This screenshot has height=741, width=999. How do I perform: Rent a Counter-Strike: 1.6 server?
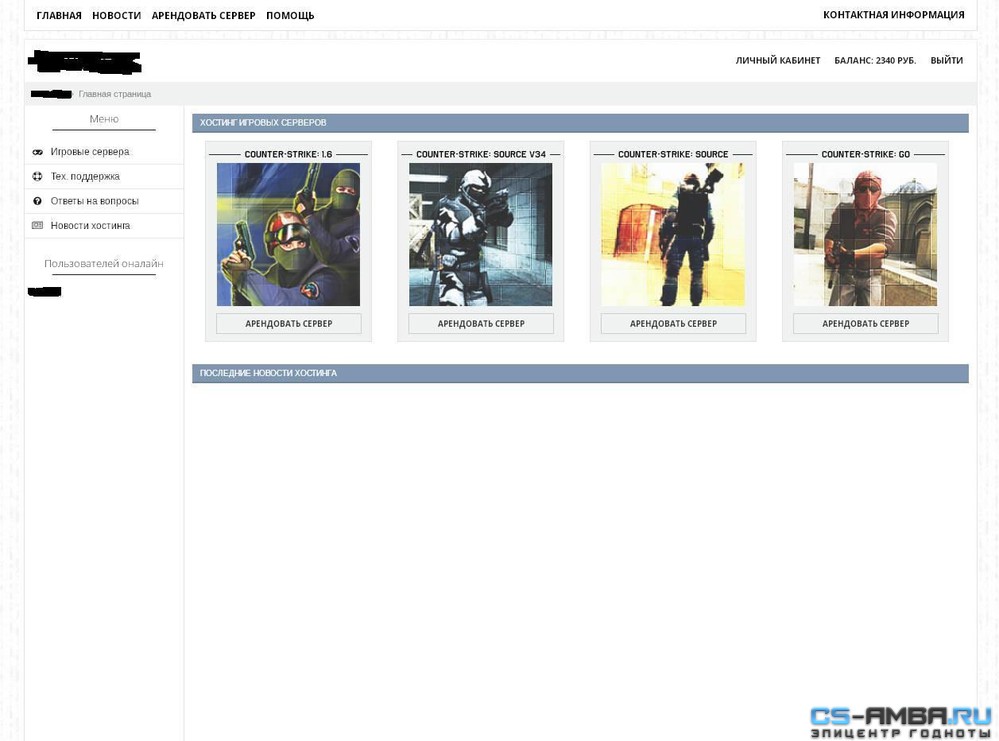point(289,324)
